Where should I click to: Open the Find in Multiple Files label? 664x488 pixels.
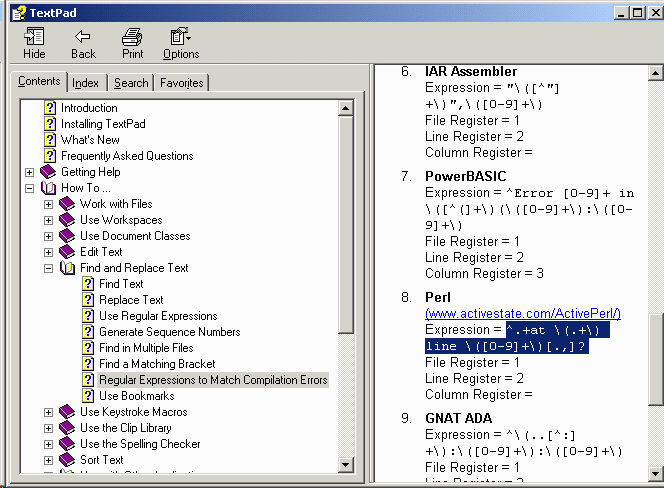[x=146, y=348]
